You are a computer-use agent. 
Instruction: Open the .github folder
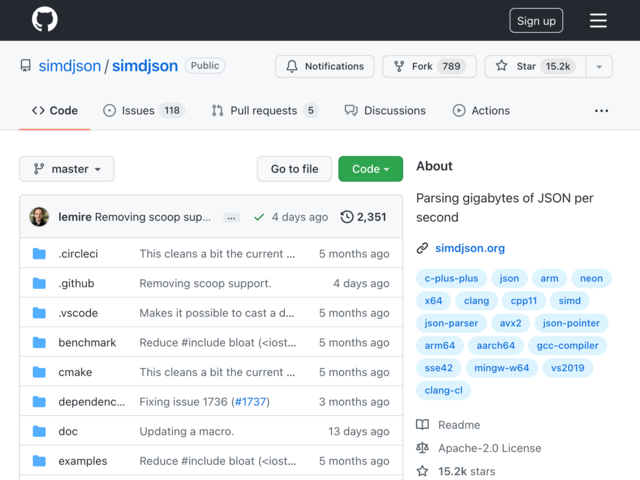pos(76,283)
